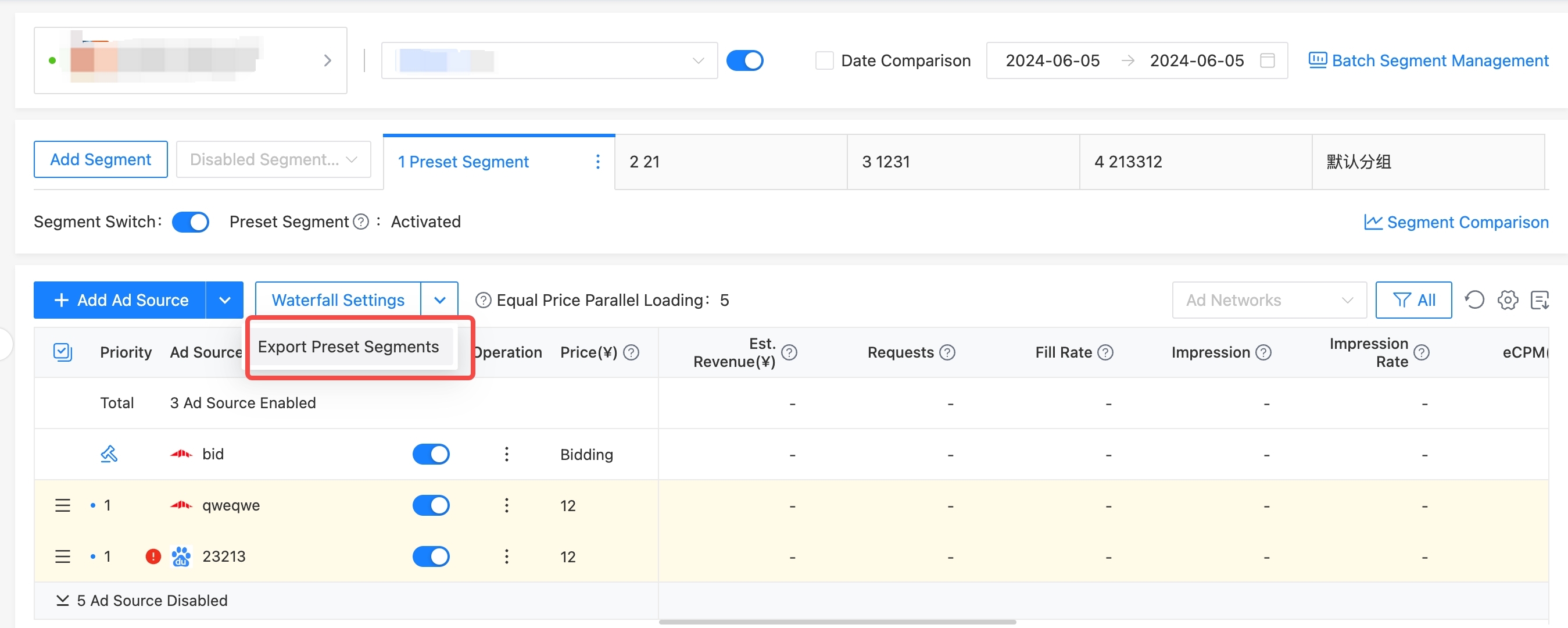Select Export Preset Segments menu item
Image resolution: width=1568 pixels, height=628 pixels.
click(x=348, y=347)
